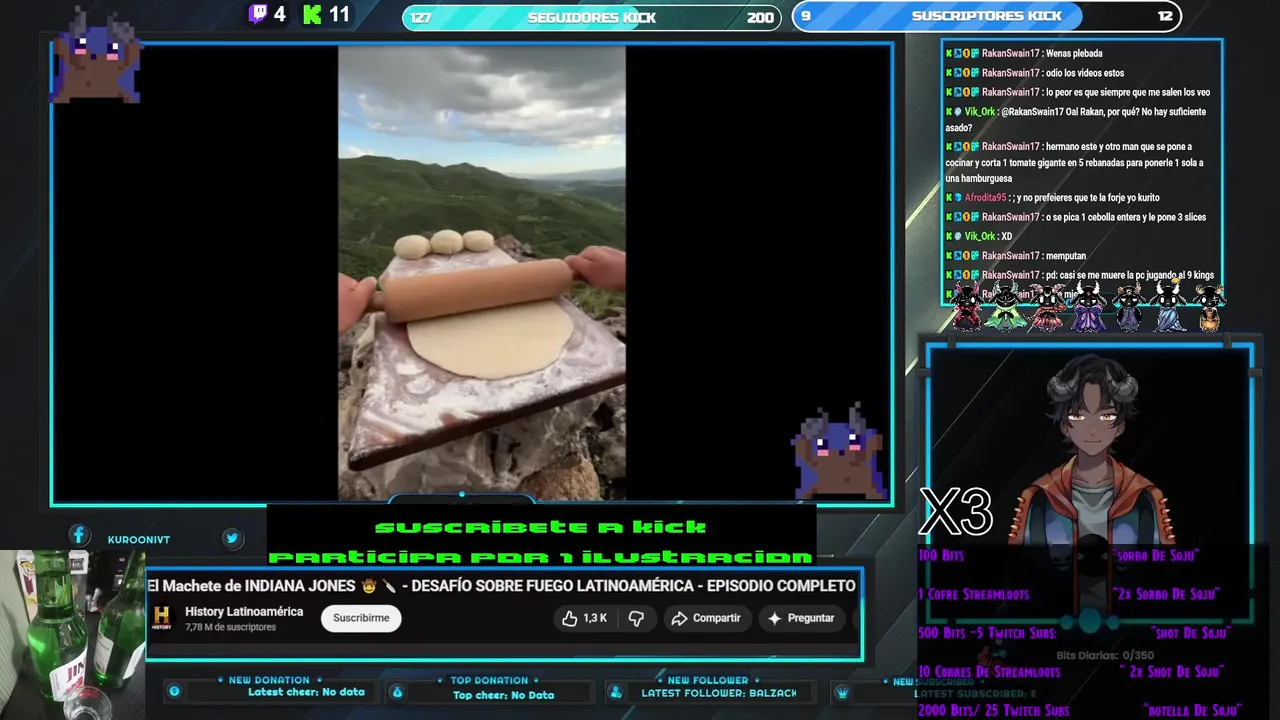Viewport: 1280px width, 720px height.
Task: Like the video with thumbs-up 1,3 K
Action: point(585,618)
